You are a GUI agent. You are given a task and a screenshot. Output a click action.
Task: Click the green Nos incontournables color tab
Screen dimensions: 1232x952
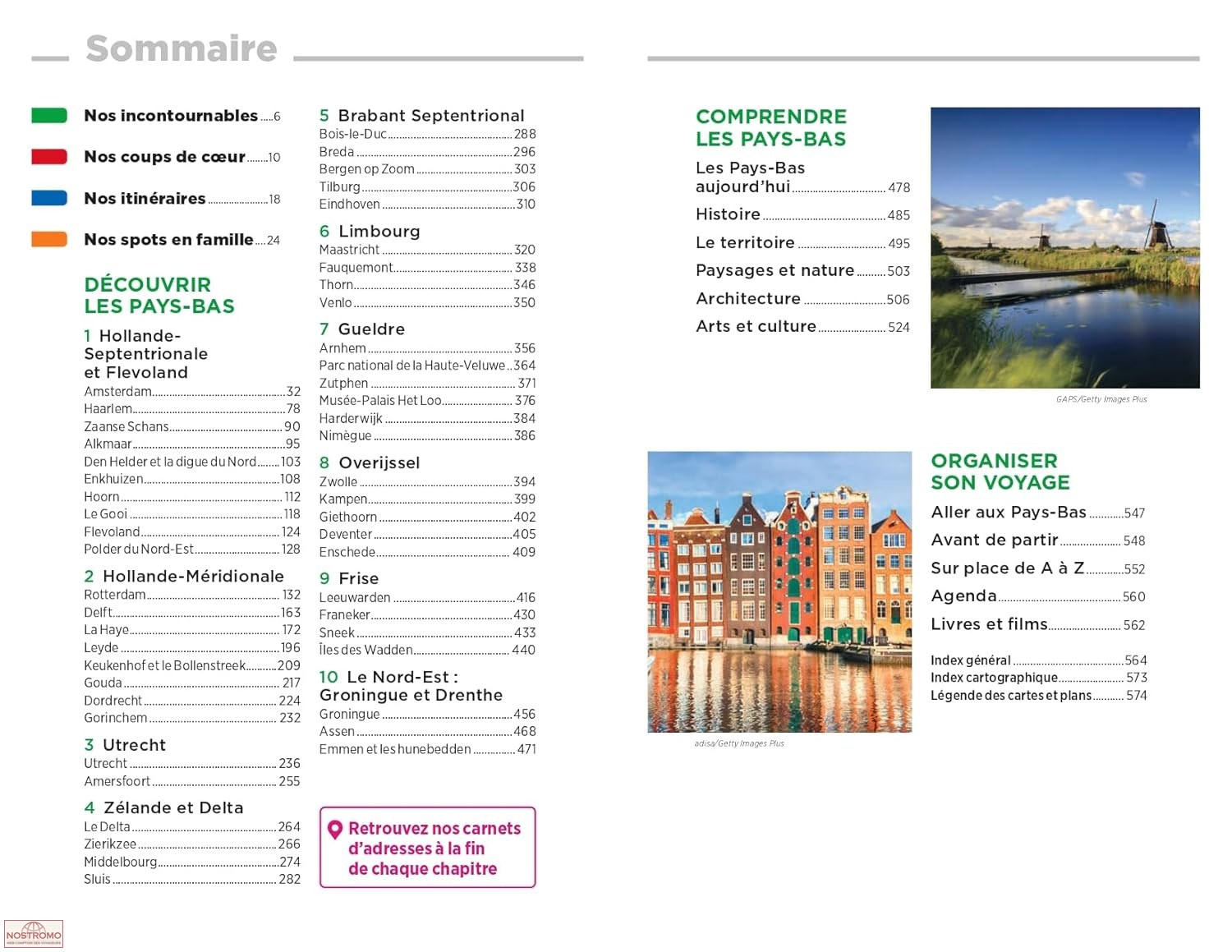click(x=49, y=116)
